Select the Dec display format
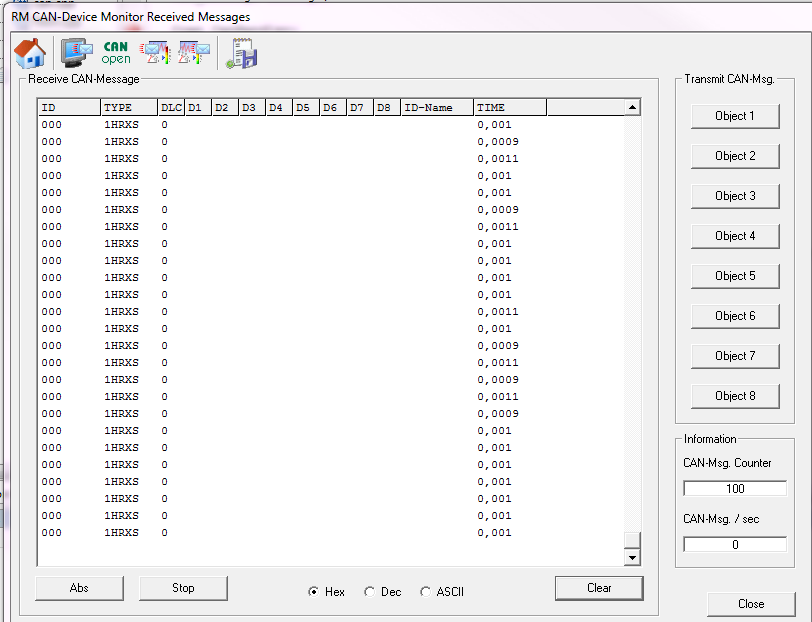The width and height of the screenshot is (812, 622). [x=370, y=592]
